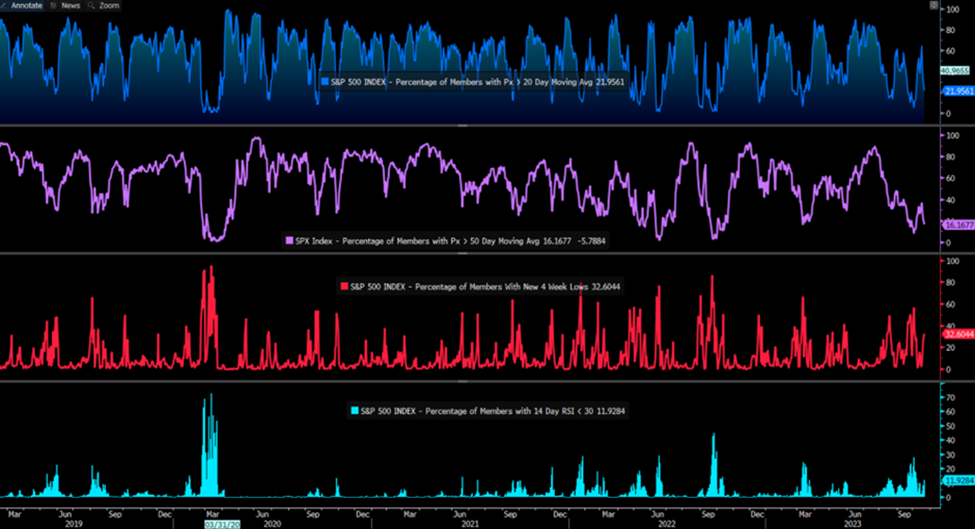Screen dimensions: 975x529
Task: Click the purple 16.1677 last-value axis tag
Action: pyautogui.click(x=957, y=225)
